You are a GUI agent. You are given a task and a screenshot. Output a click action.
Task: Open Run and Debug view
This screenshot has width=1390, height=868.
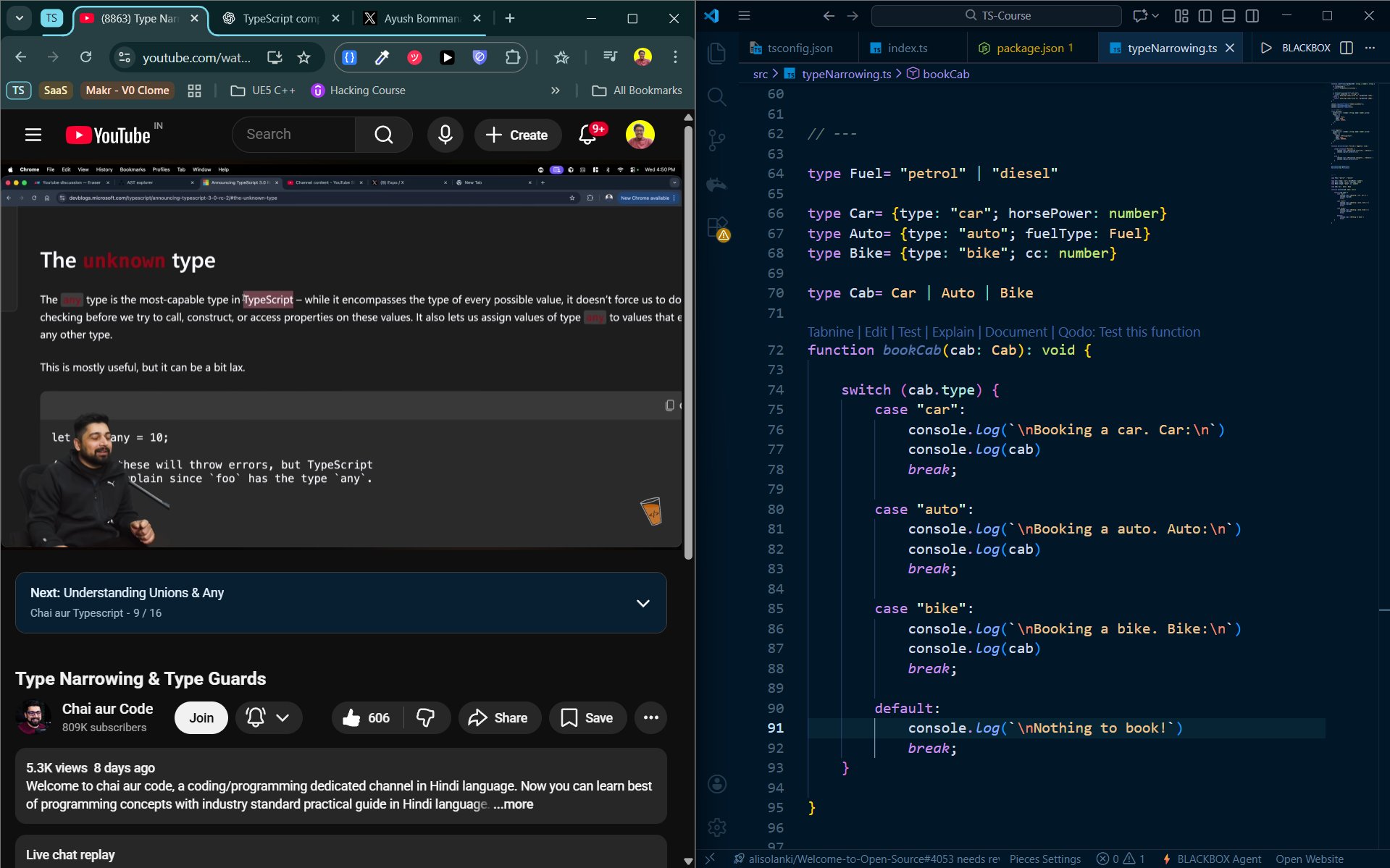pyautogui.click(x=716, y=184)
